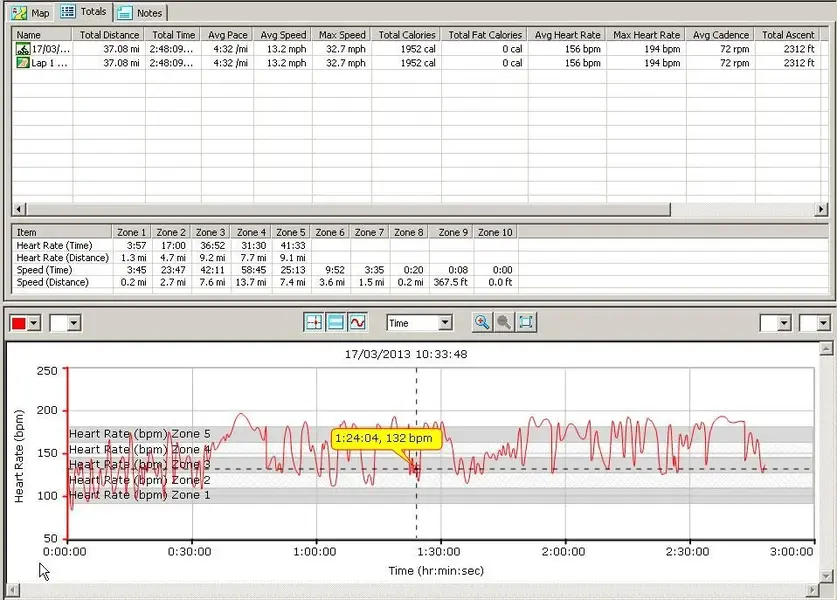Sort by Max Speed column header
This screenshot has width=837, height=600.
342,35
